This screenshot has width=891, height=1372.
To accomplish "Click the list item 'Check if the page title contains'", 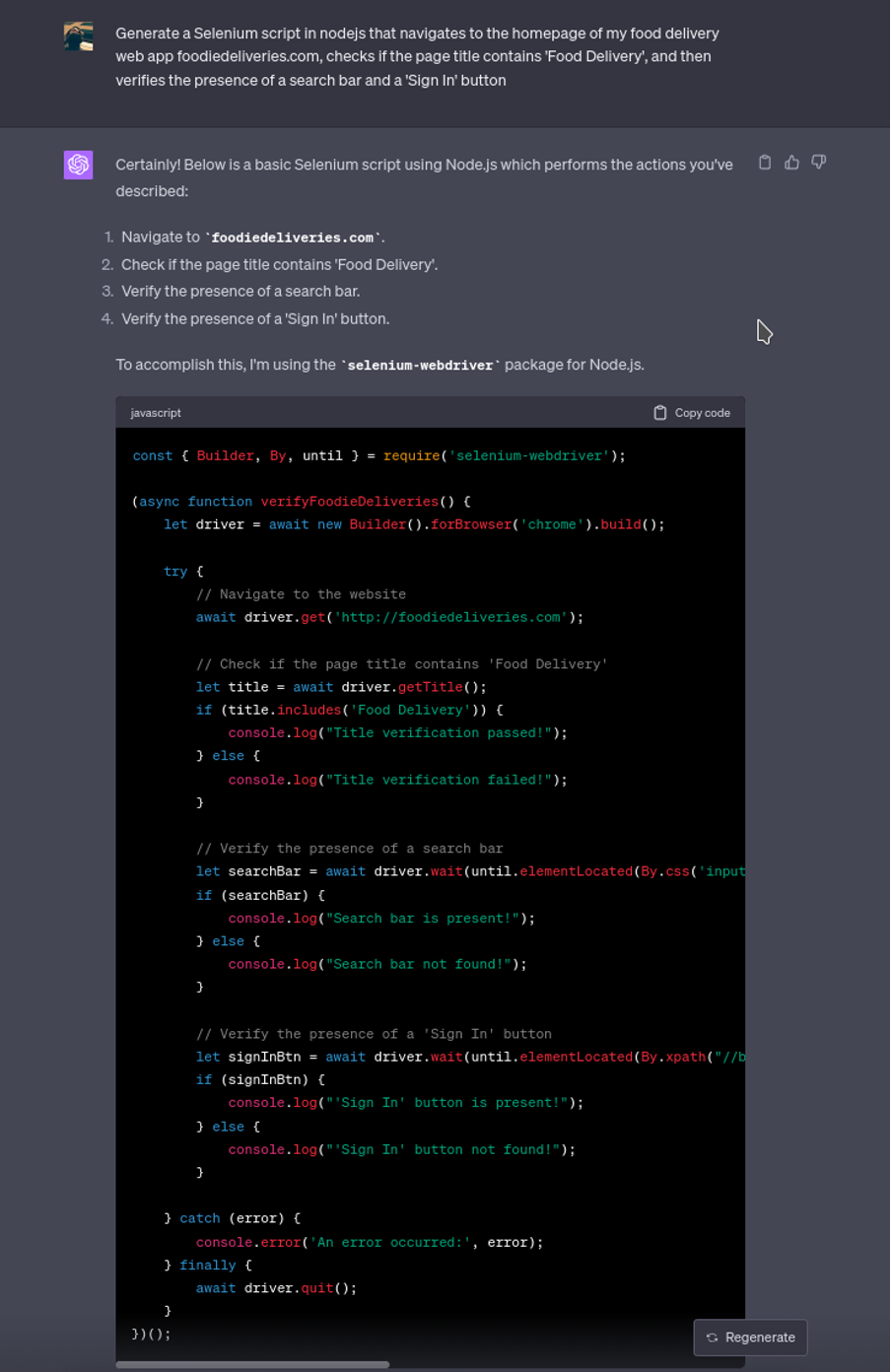I will tap(280, 264).
